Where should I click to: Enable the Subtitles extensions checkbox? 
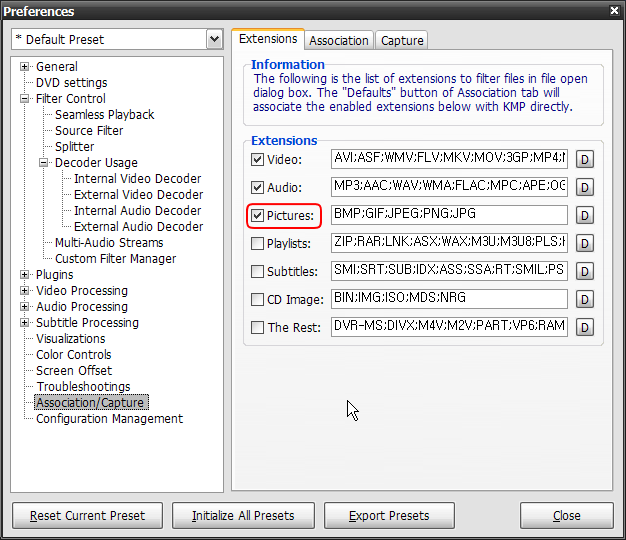click(258, 271)
